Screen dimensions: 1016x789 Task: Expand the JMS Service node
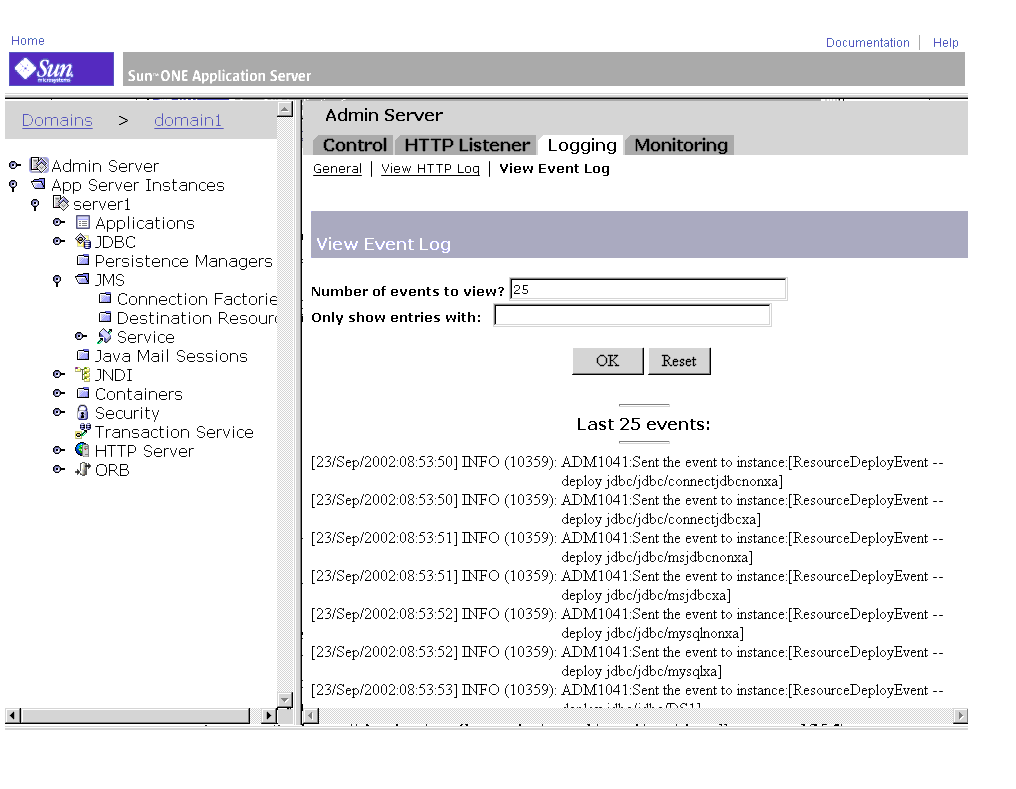tap(81, 336)
